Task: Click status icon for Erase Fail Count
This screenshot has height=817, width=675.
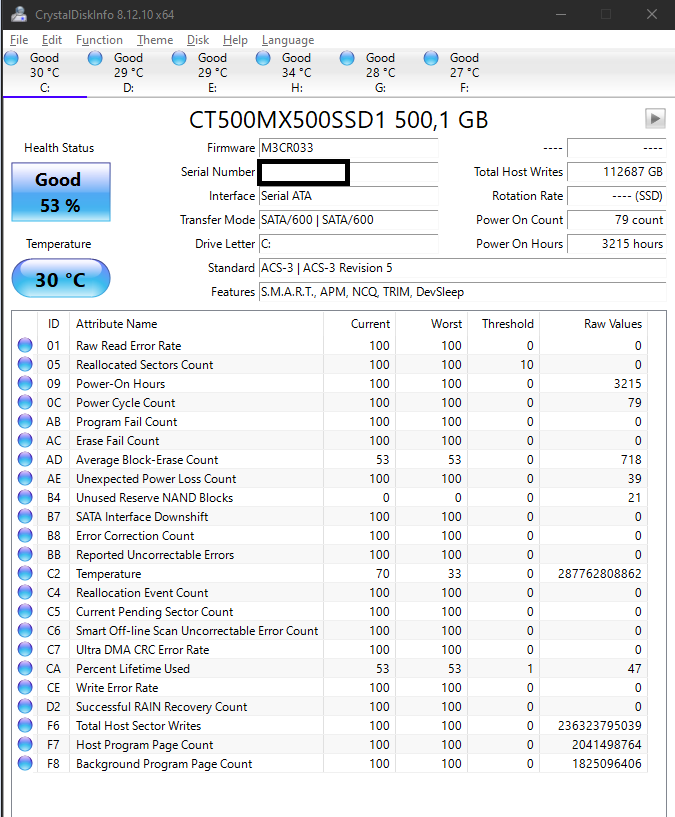Action: tap(25, 440)
